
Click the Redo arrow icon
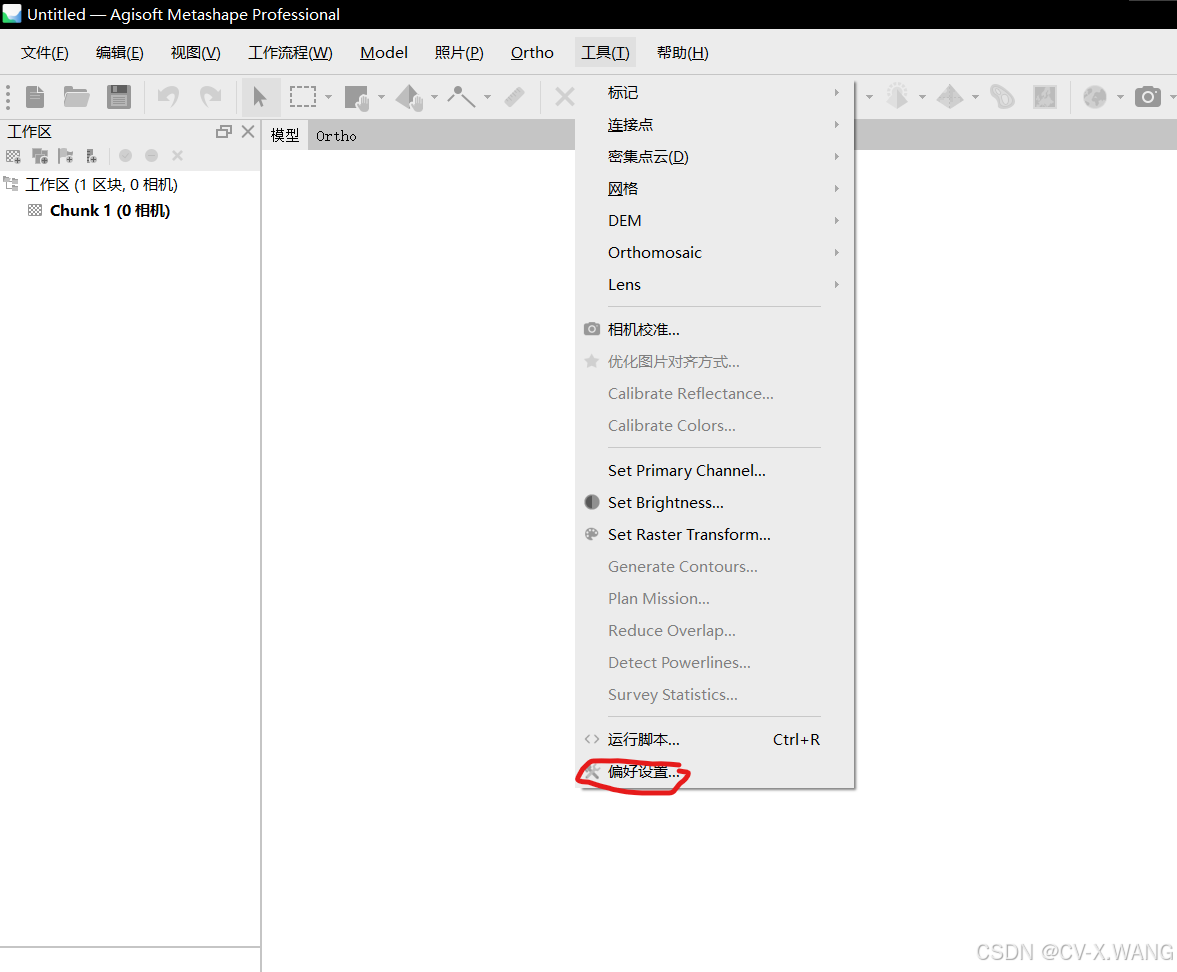click(x=210, y=97)
